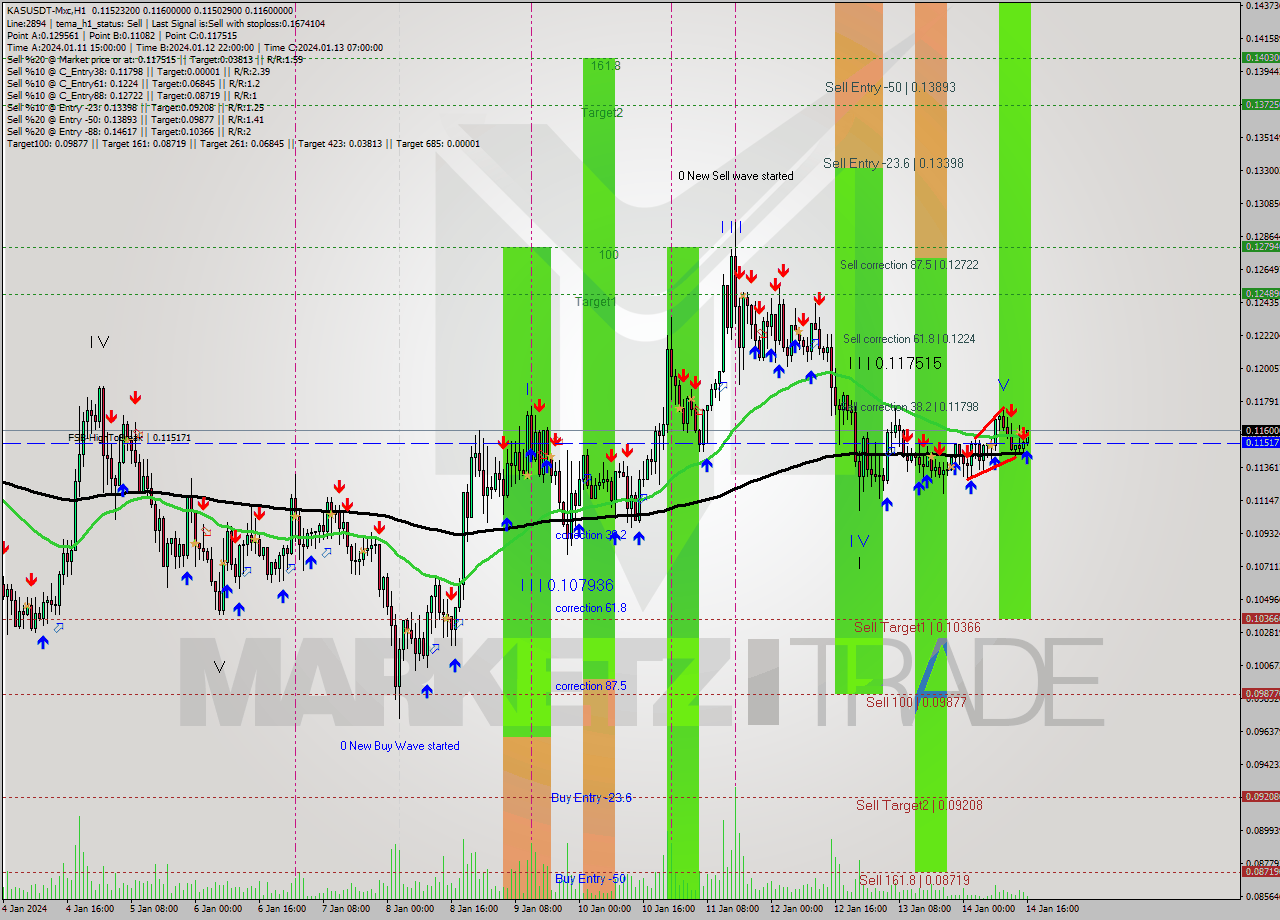Click the 0.09208 red price tag

click(1260, 796)
